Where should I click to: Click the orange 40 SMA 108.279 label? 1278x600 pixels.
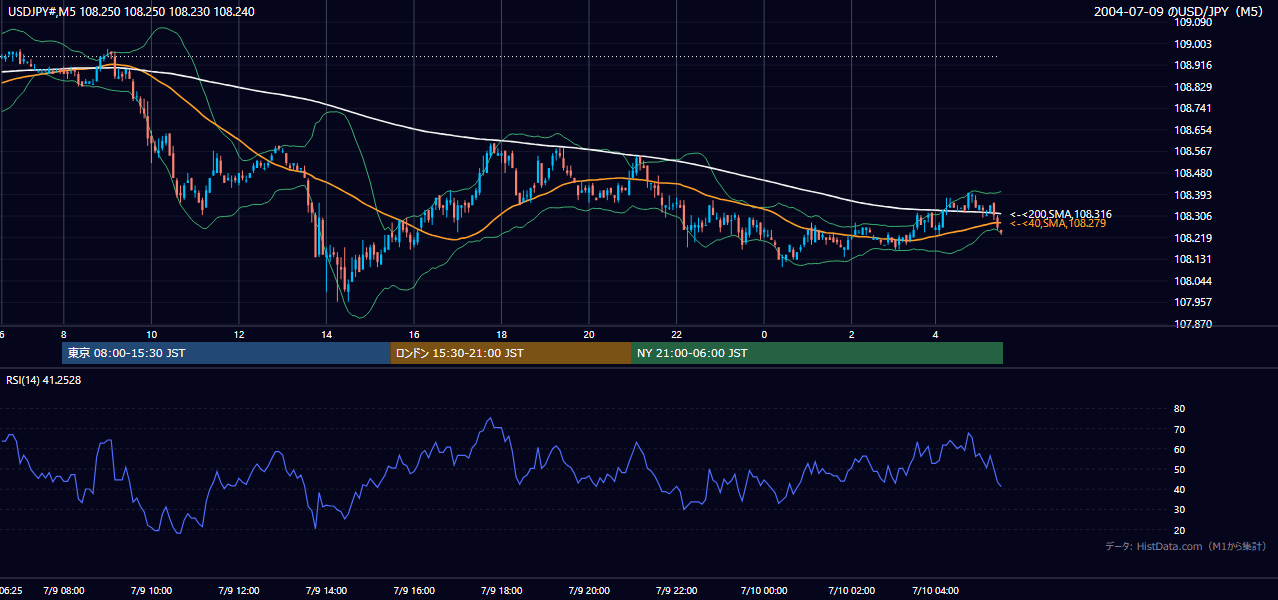click(1057, 224)
